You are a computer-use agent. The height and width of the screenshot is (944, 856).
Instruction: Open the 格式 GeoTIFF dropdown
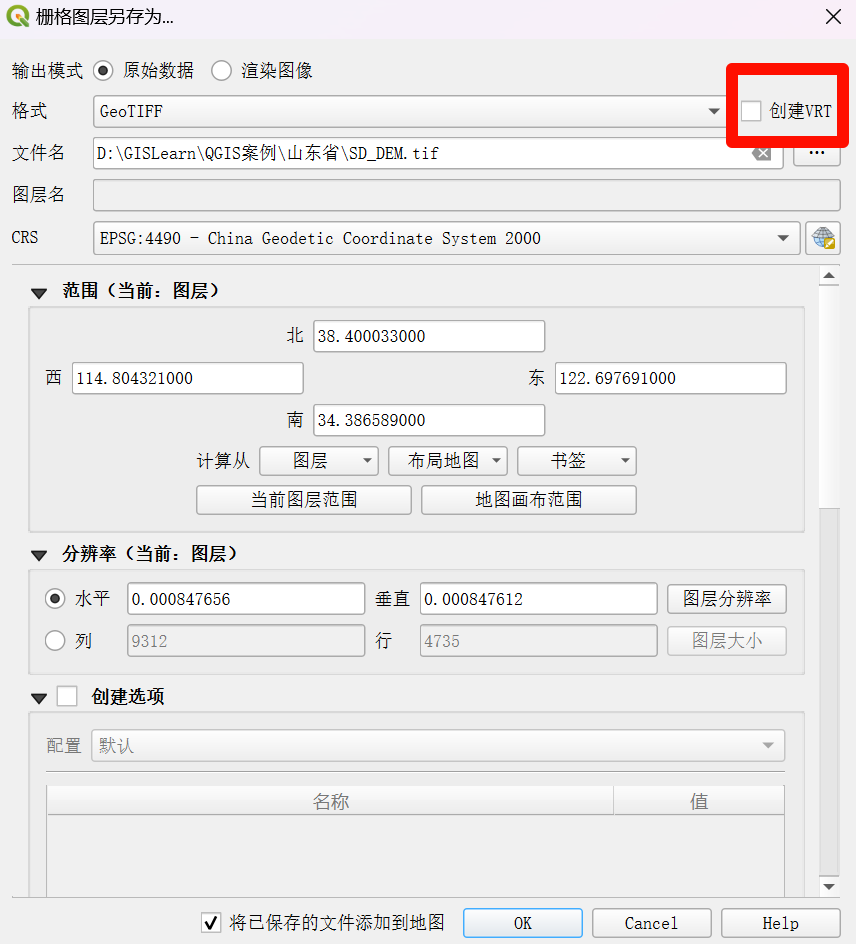tap(408, 111)
